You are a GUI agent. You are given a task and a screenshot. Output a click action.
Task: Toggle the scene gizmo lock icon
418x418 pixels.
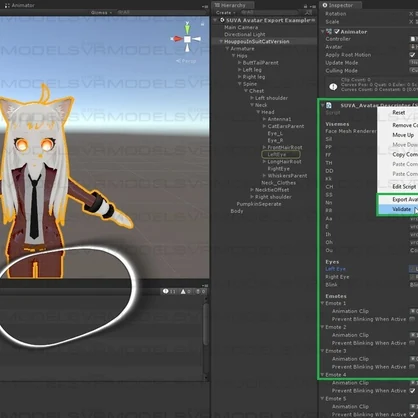(x=202, y=24)
